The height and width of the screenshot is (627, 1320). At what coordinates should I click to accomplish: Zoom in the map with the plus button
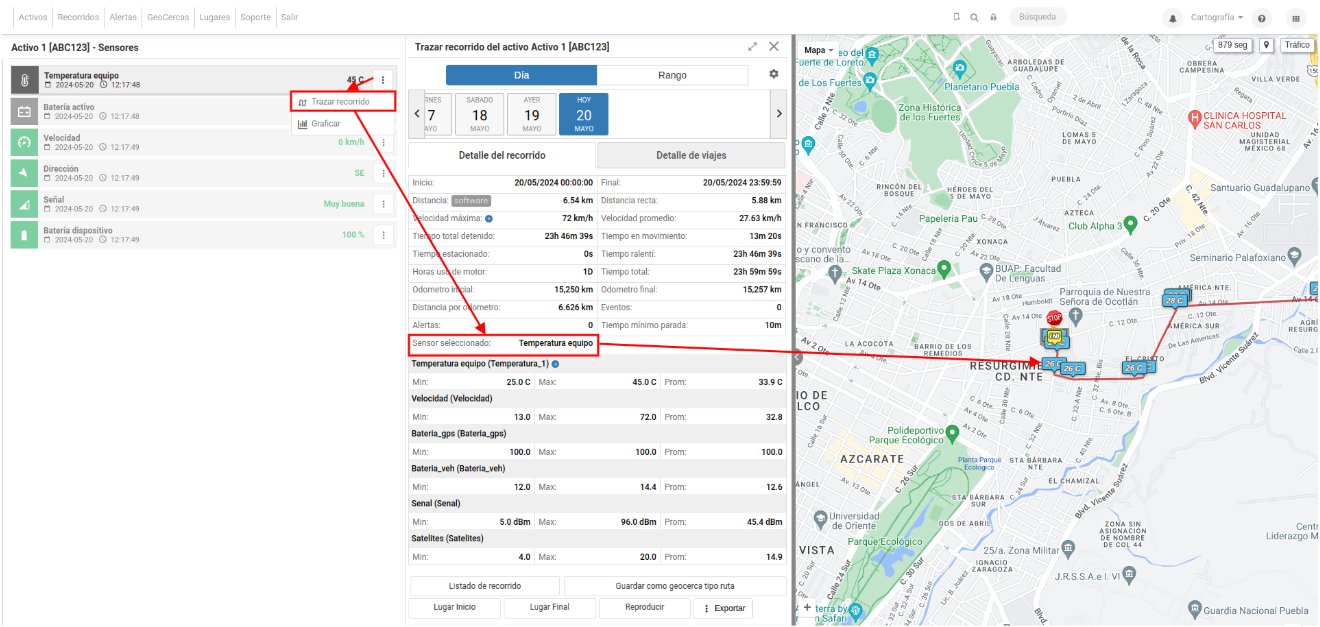pos(807,607)
